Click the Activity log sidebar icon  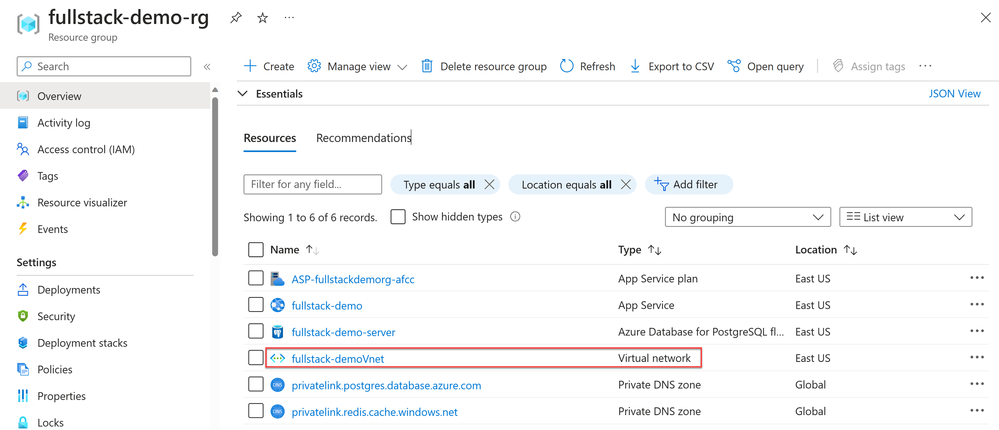[x=24, y=123]
